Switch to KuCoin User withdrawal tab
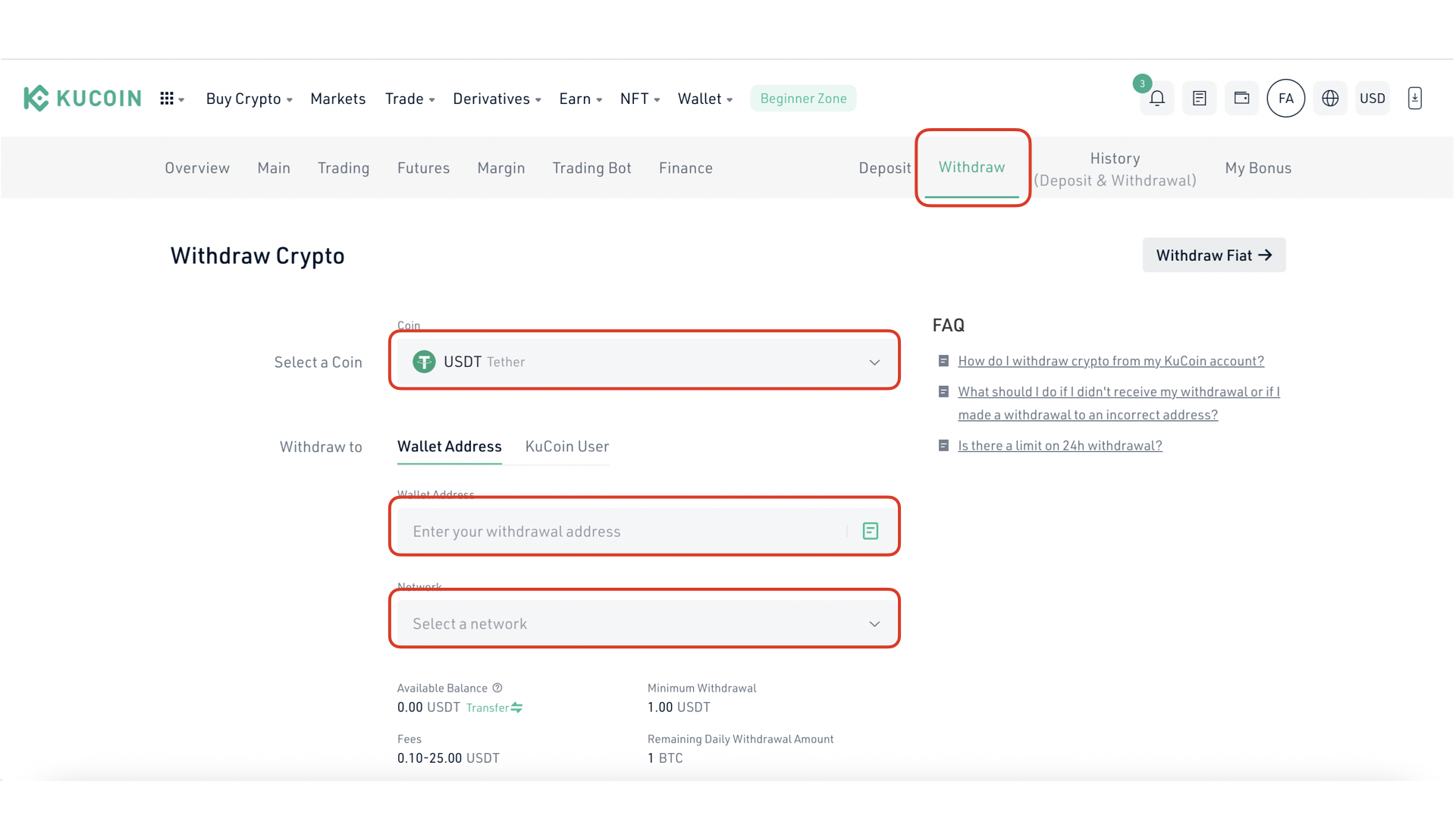 [567, 446]
